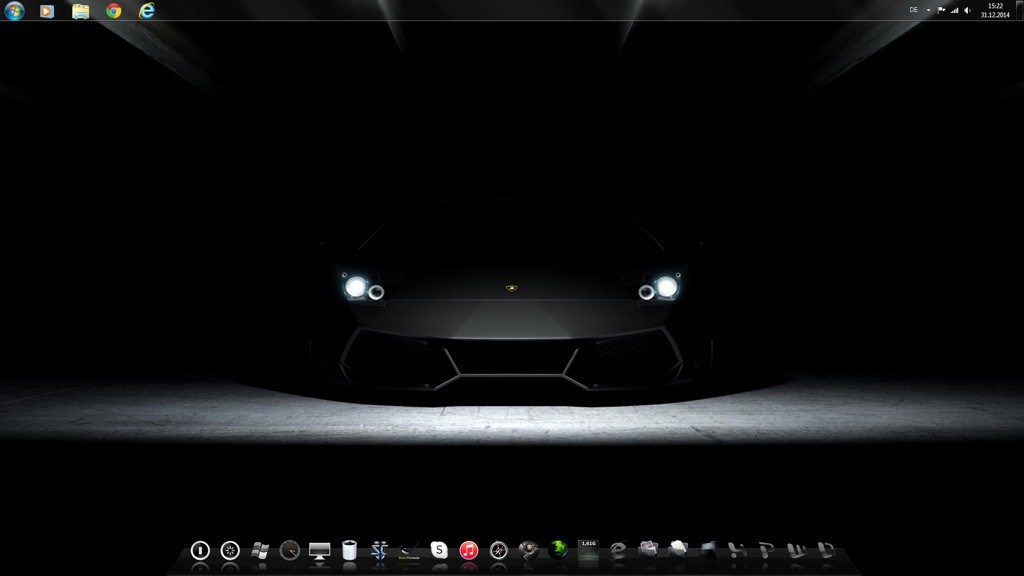1024x576 pixels.
Task: Open the Windows Start orb
Action: click(14, 11)
